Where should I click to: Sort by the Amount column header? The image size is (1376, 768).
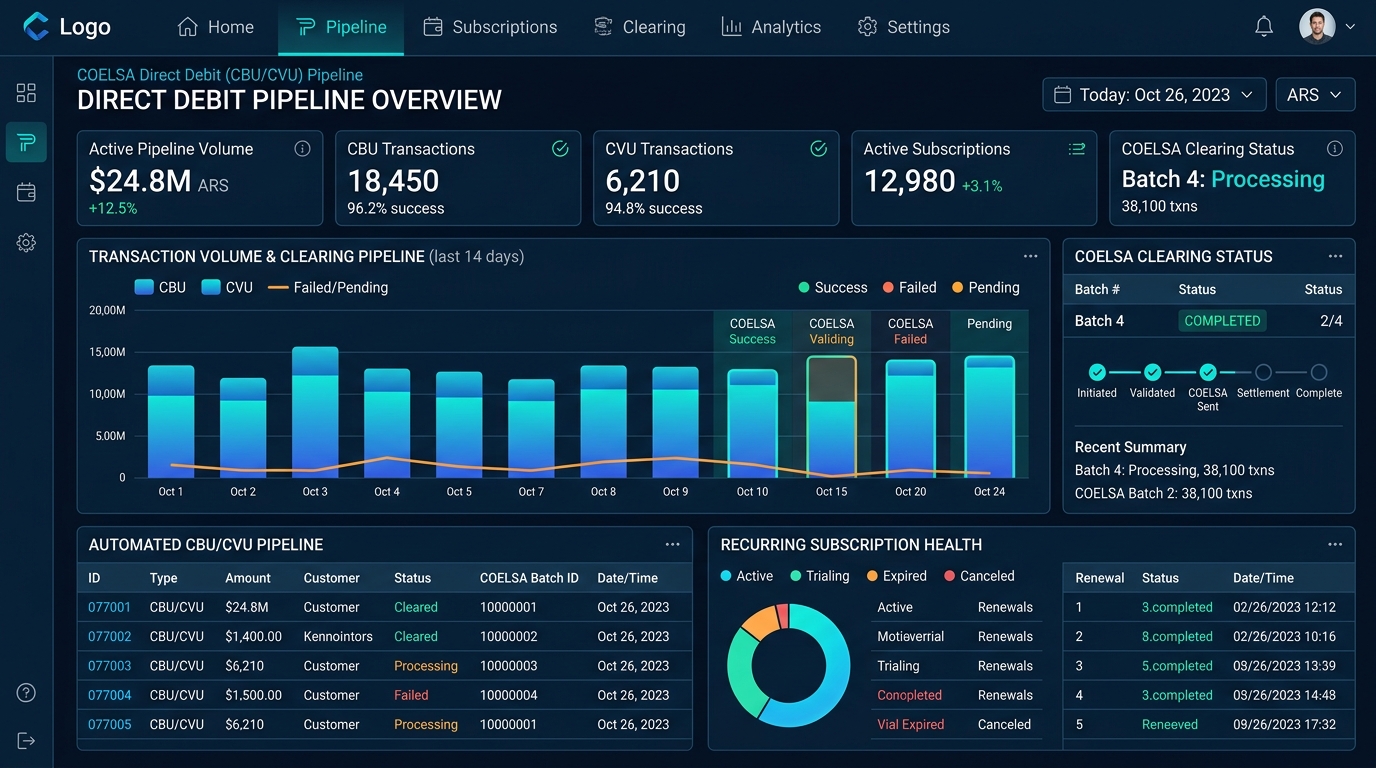(248, 578)
